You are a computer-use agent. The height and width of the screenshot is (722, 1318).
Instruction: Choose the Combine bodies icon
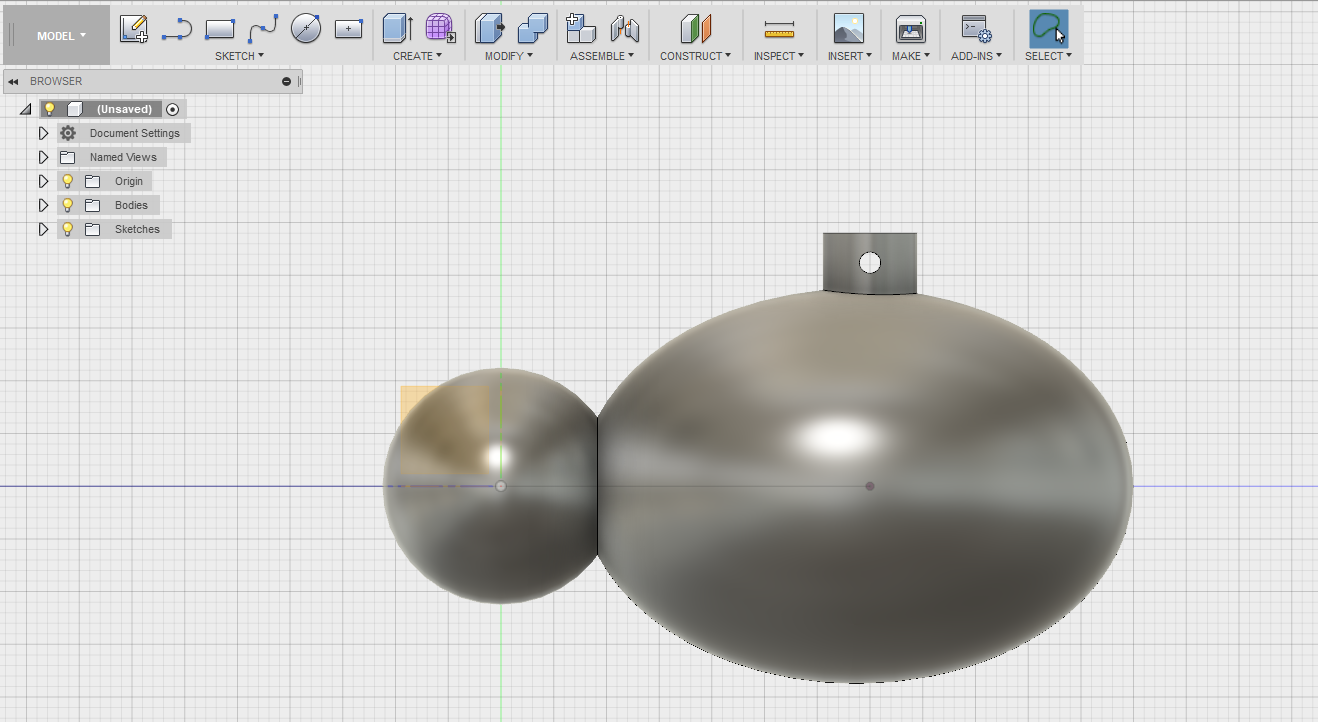click(532, 29)
